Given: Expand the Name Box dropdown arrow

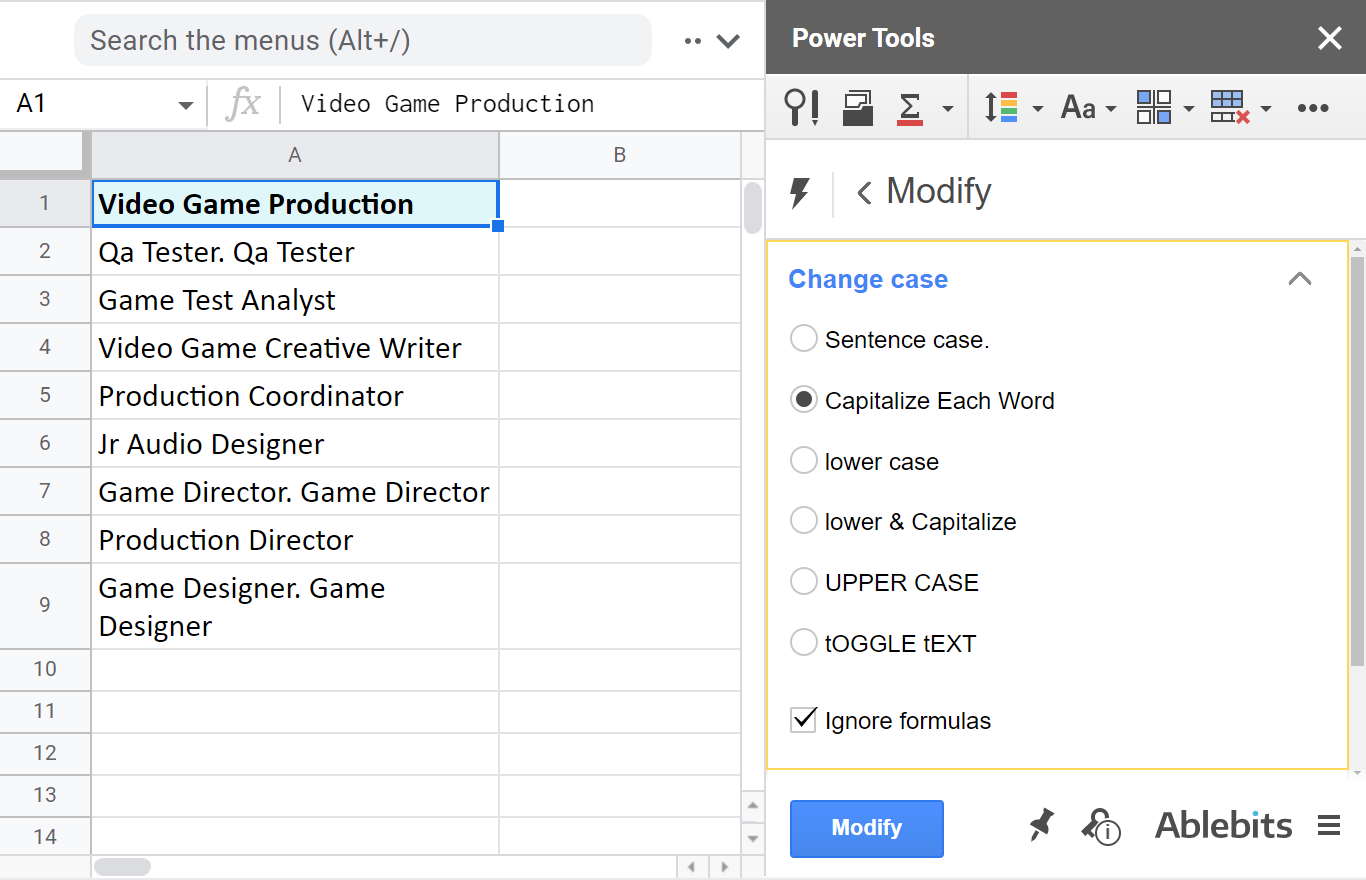Looking at the screenshot, I should point(184,104).
